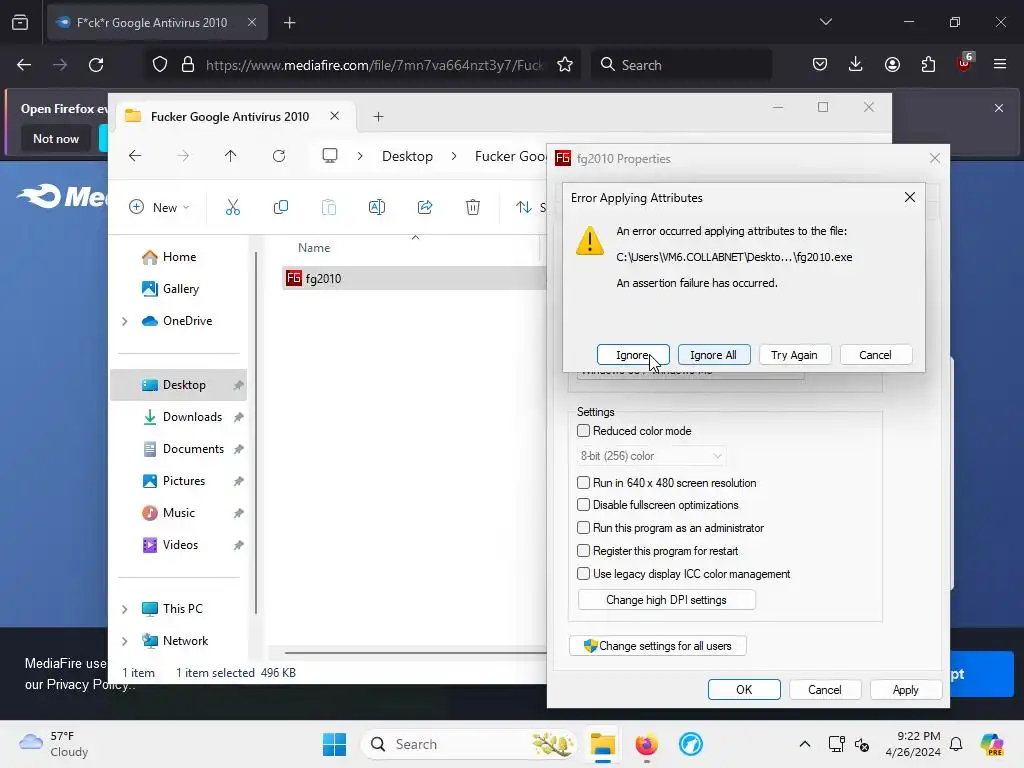Click Try Again button
This screenshot has height=768, width=1024.
(794, 355)
